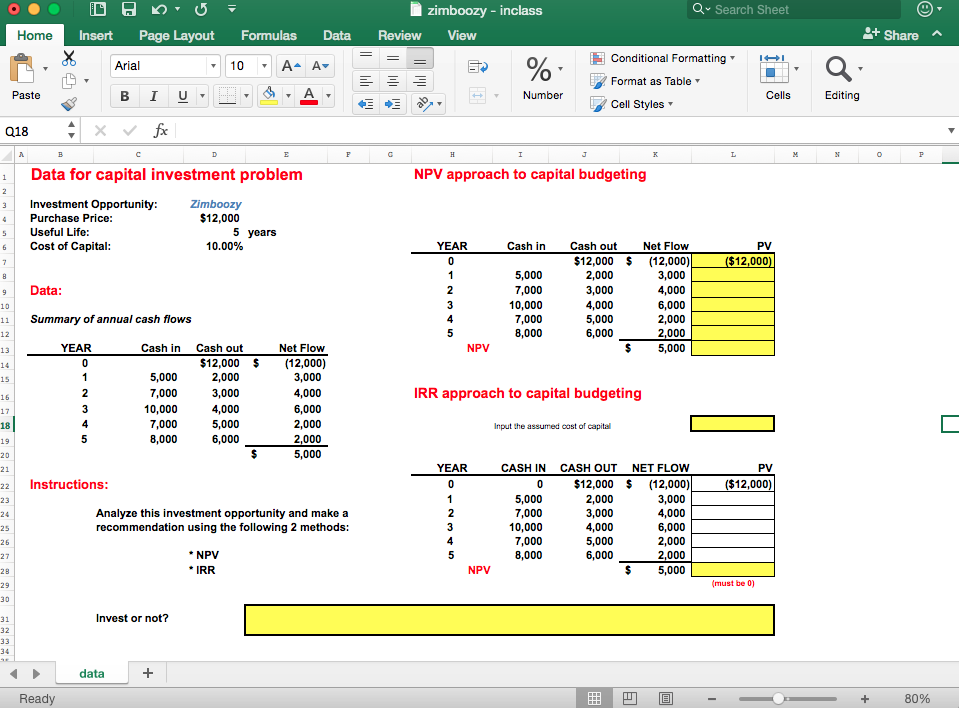Open the Fill Color dropdown arrow

tap(288, 96)
